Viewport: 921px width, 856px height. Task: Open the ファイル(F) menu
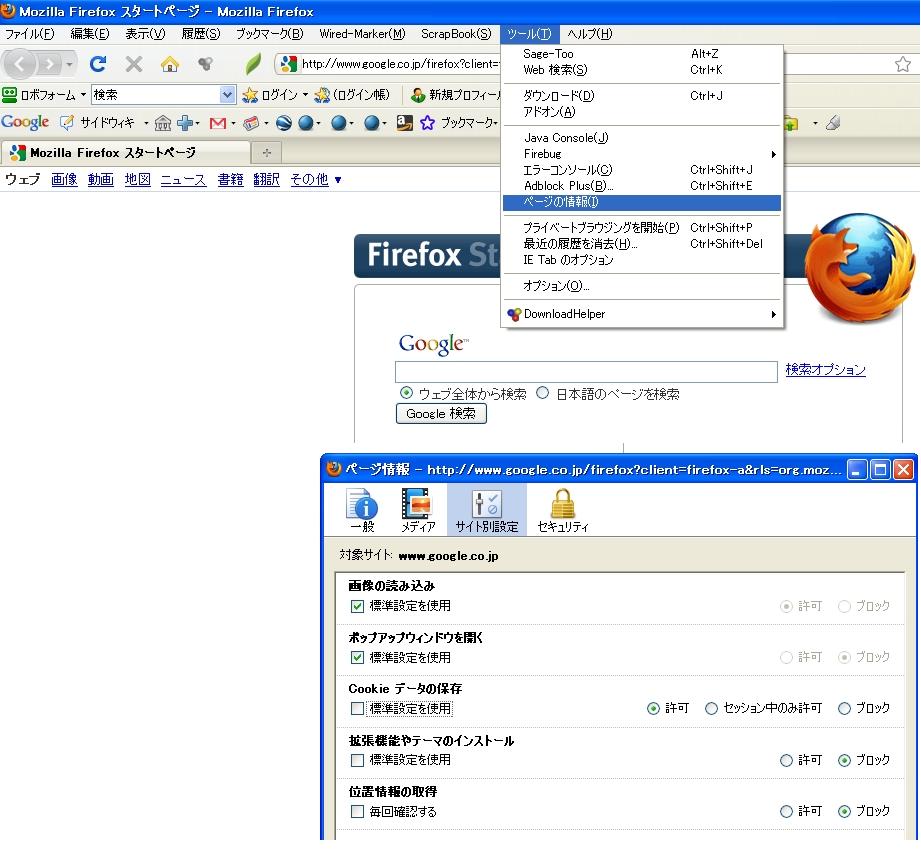[x=29, y=34]
